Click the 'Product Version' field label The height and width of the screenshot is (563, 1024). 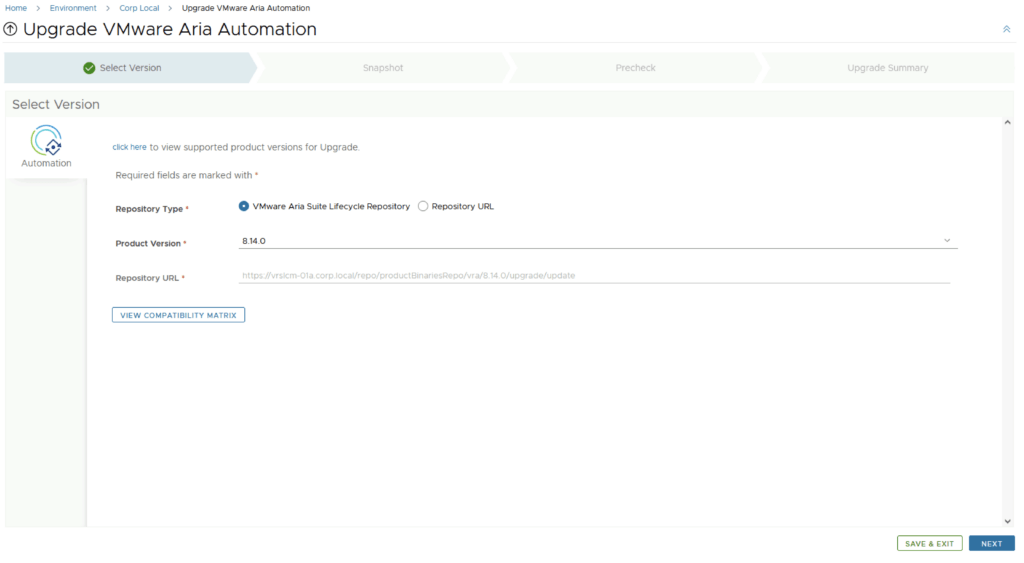click(148, 244)
